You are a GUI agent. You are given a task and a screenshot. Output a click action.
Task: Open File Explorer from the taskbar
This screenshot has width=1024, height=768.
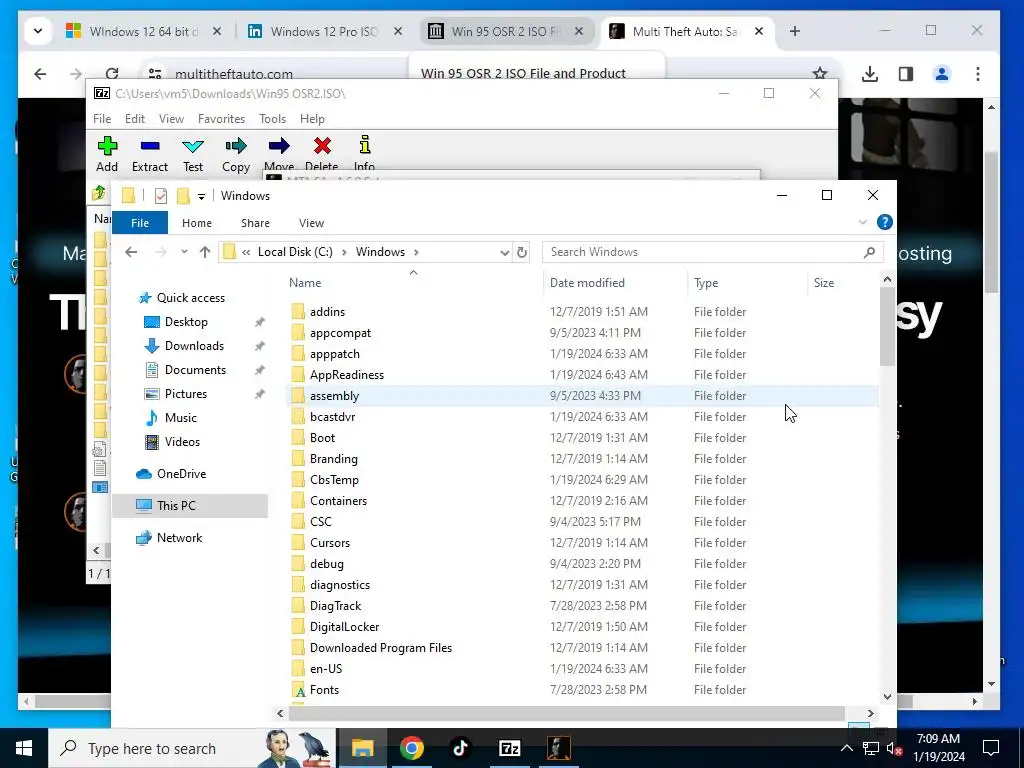click(x=362, y=748)
